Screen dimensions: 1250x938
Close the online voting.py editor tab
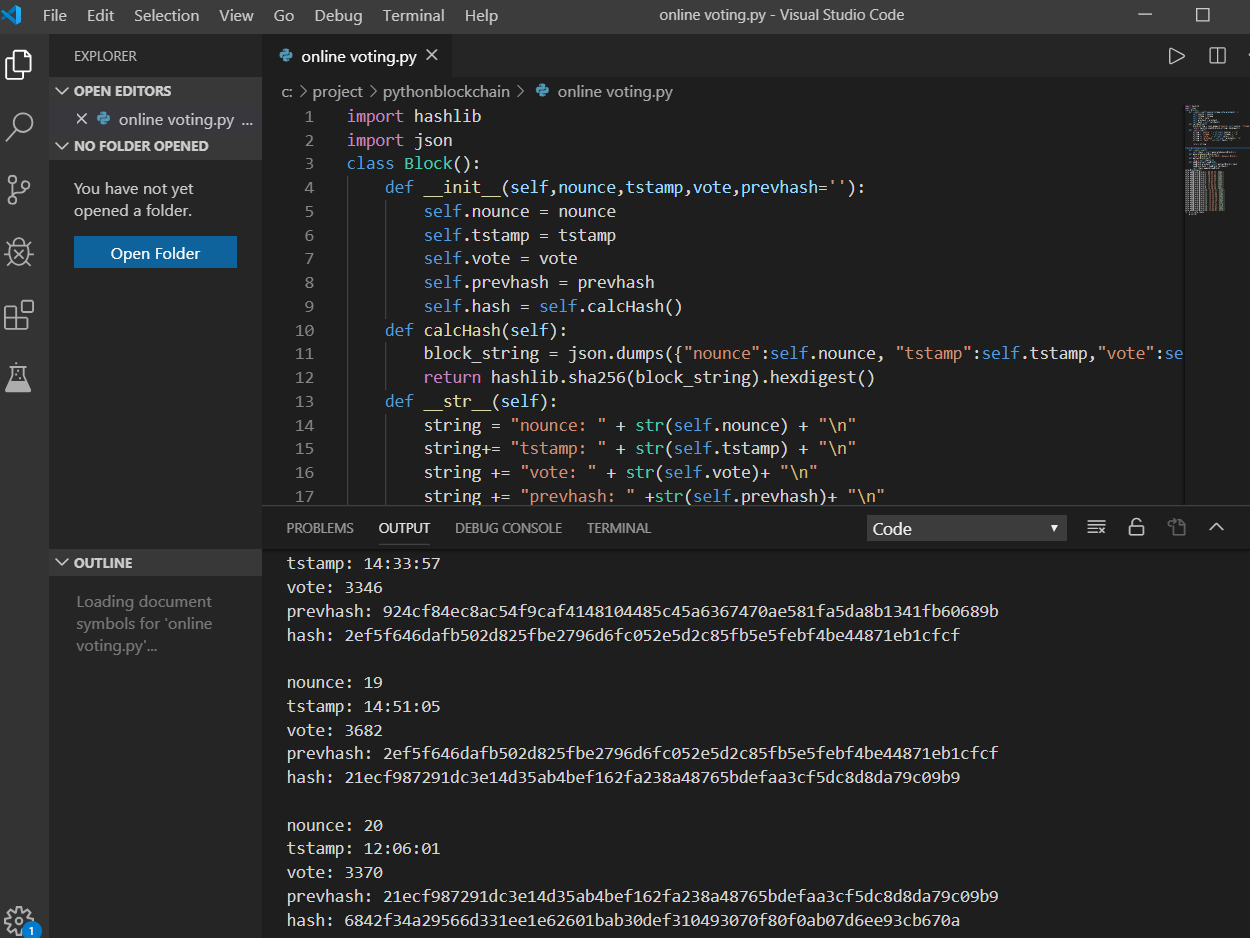pos(433,56)
